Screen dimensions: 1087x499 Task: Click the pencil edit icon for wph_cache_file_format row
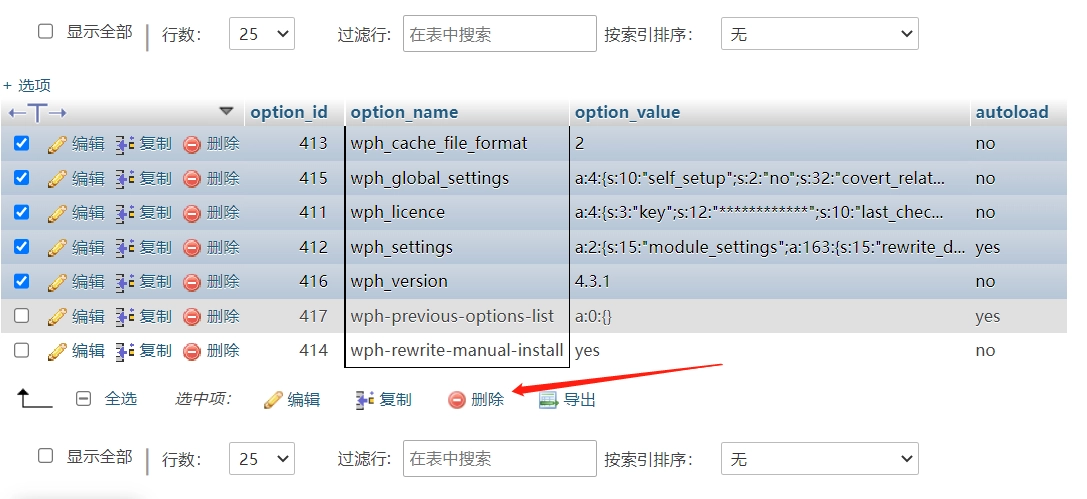pyautogui.click(x=57, y=144)
